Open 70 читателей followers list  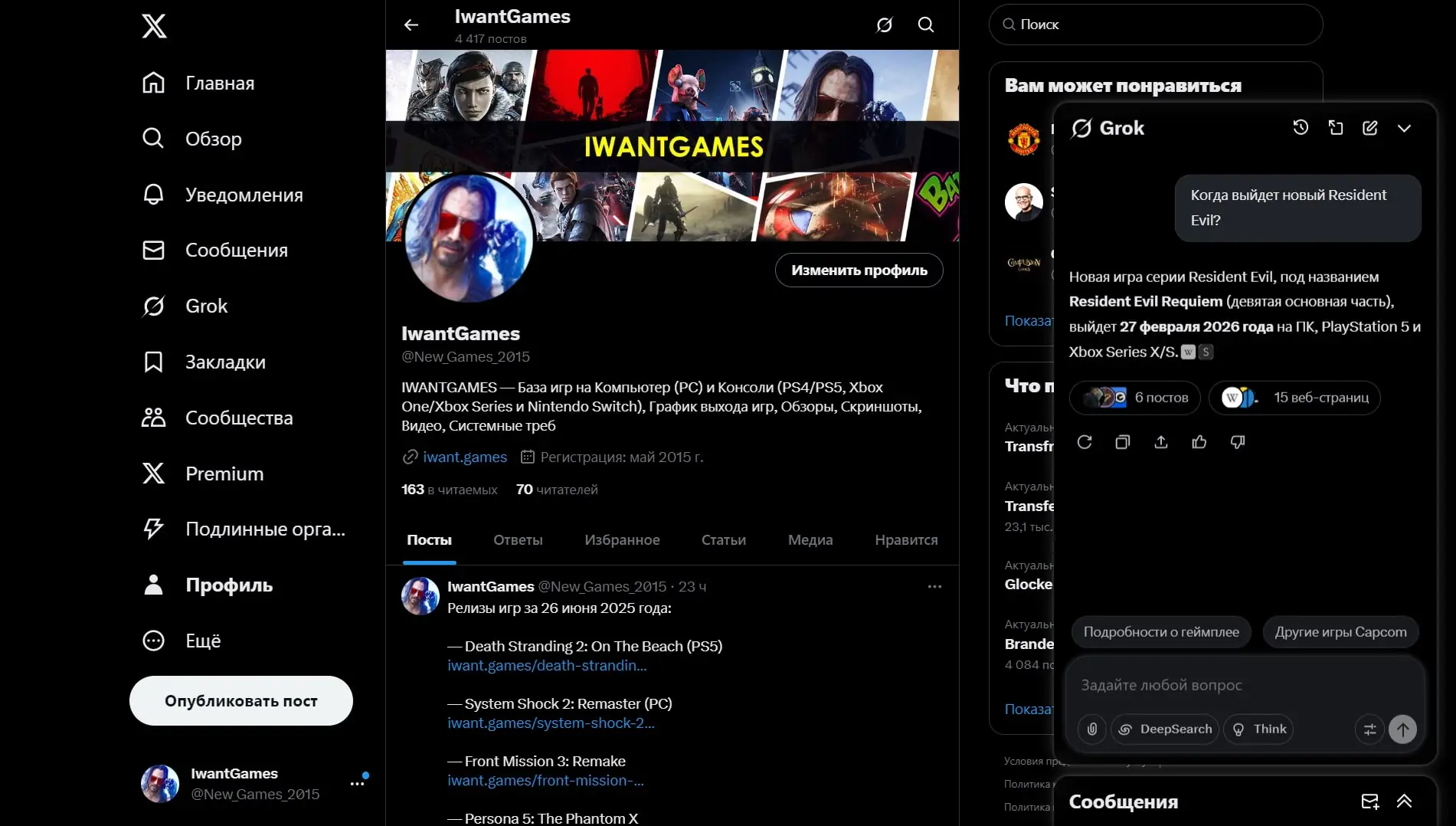coord(557,490)
